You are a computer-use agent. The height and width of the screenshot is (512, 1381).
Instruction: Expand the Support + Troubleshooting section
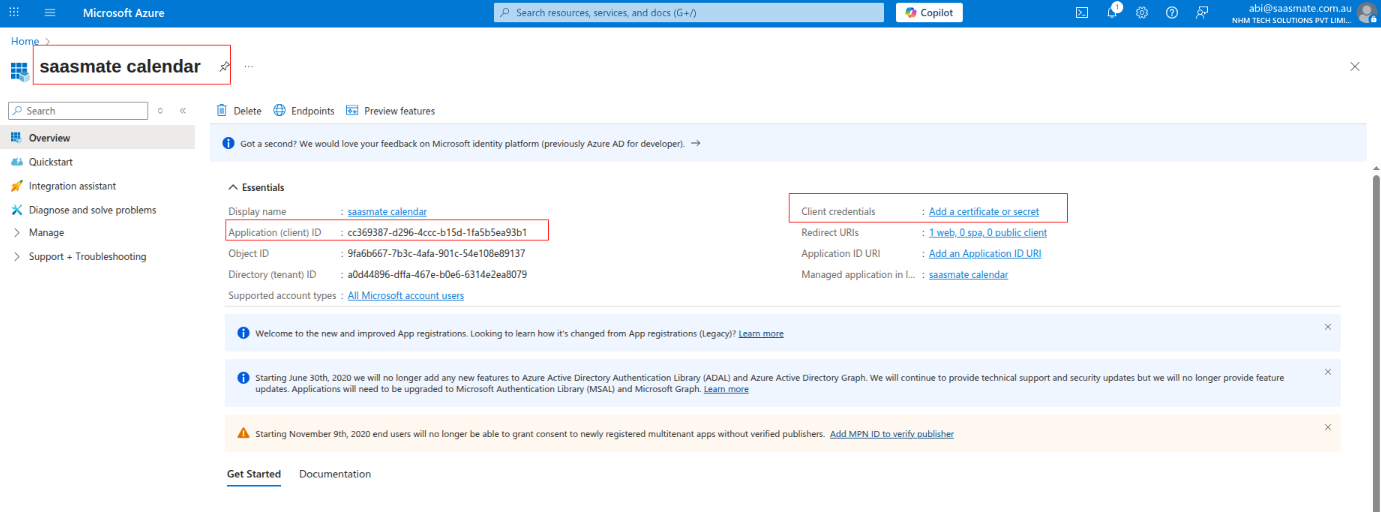coord(87,257)
